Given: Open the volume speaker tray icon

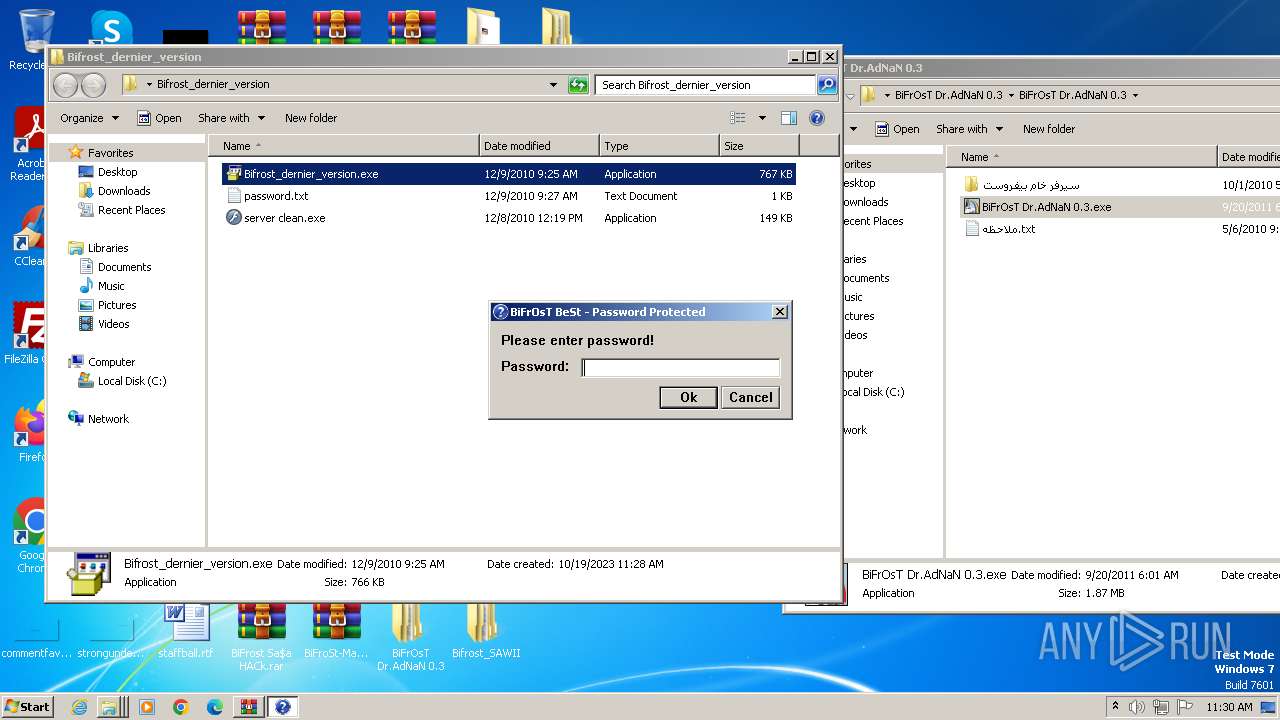Looking at the screenshot, I should (x=1137, y=707).
